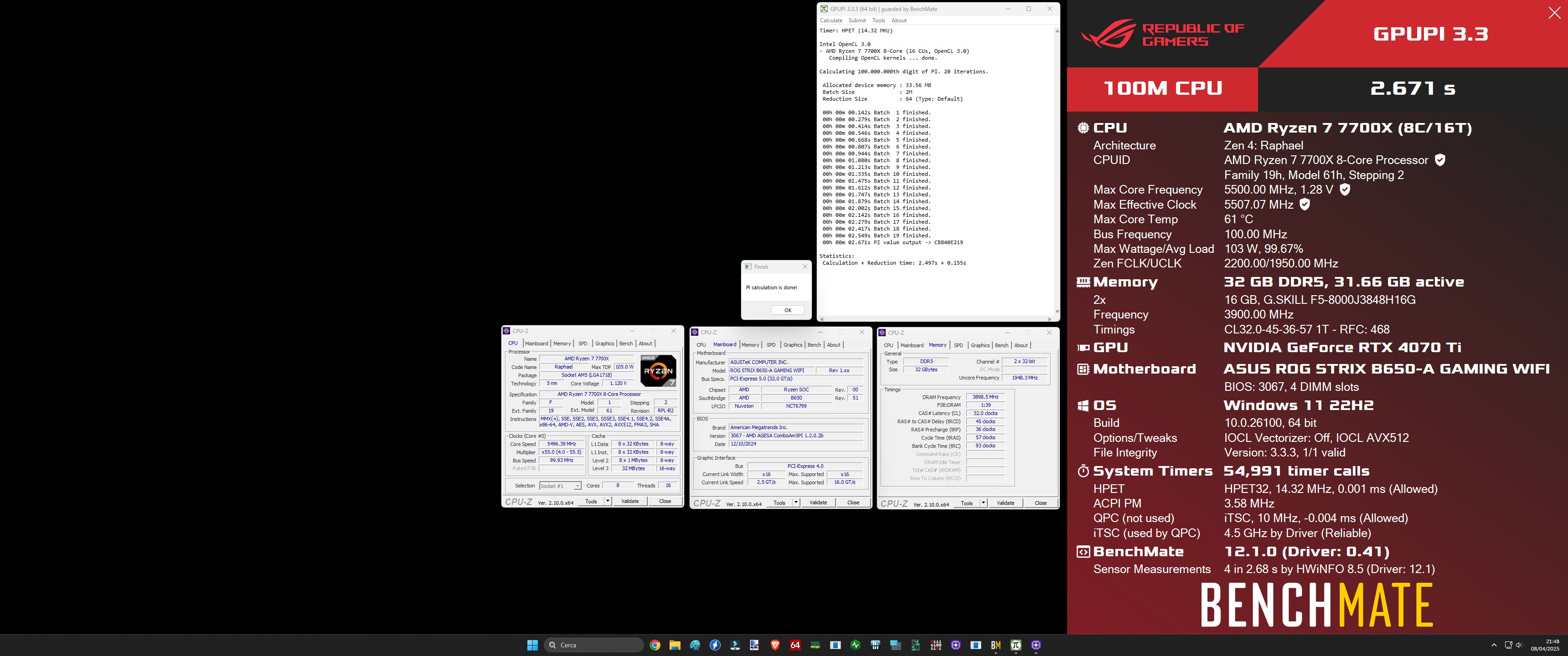The height and width of the screenshot is (656, 1568).
Task: Open Bench tab in CPU-tab CPU-Z window
Action: (x=626, y=344)
